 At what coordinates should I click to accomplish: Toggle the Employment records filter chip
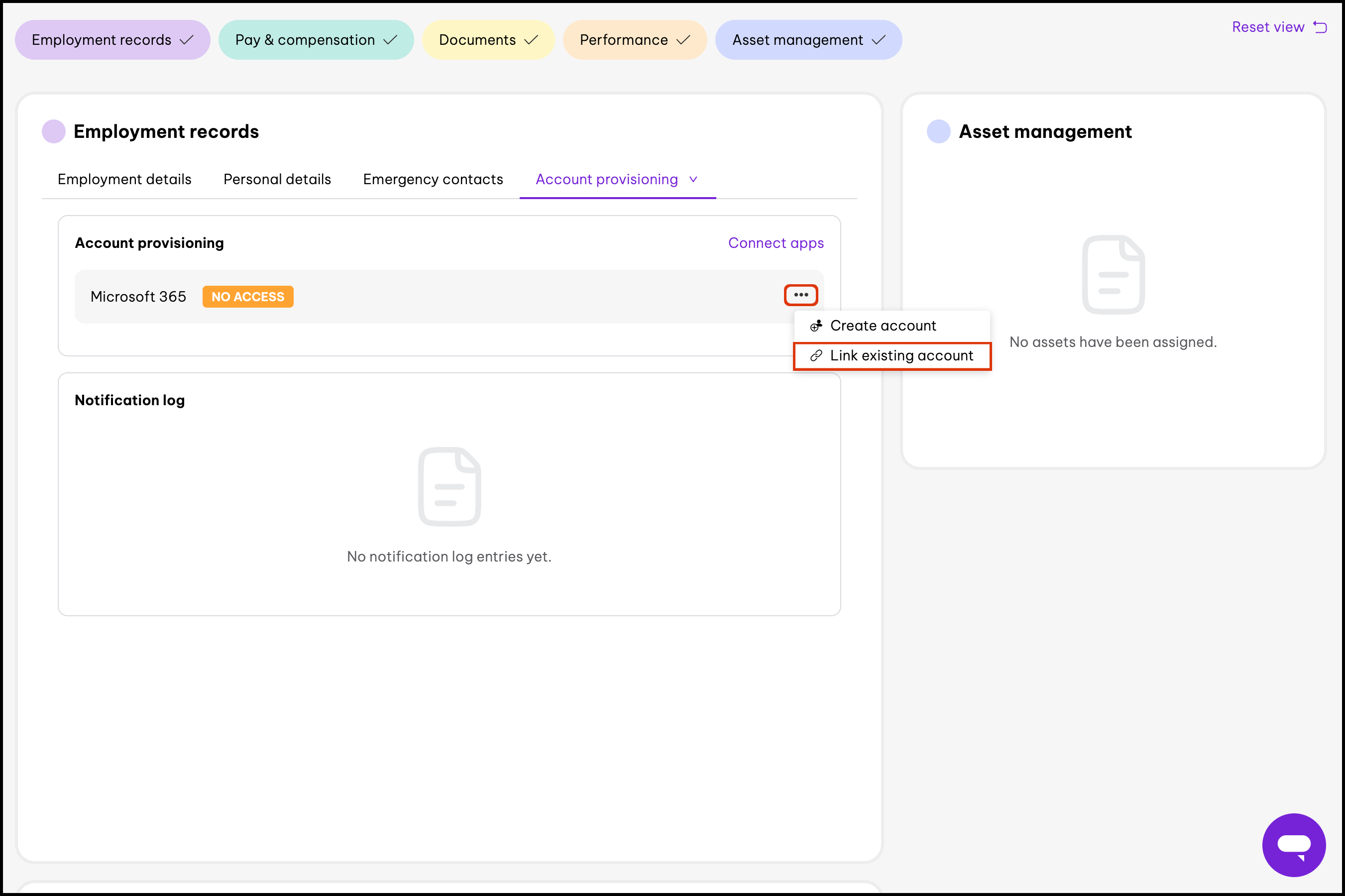(112, 40)
